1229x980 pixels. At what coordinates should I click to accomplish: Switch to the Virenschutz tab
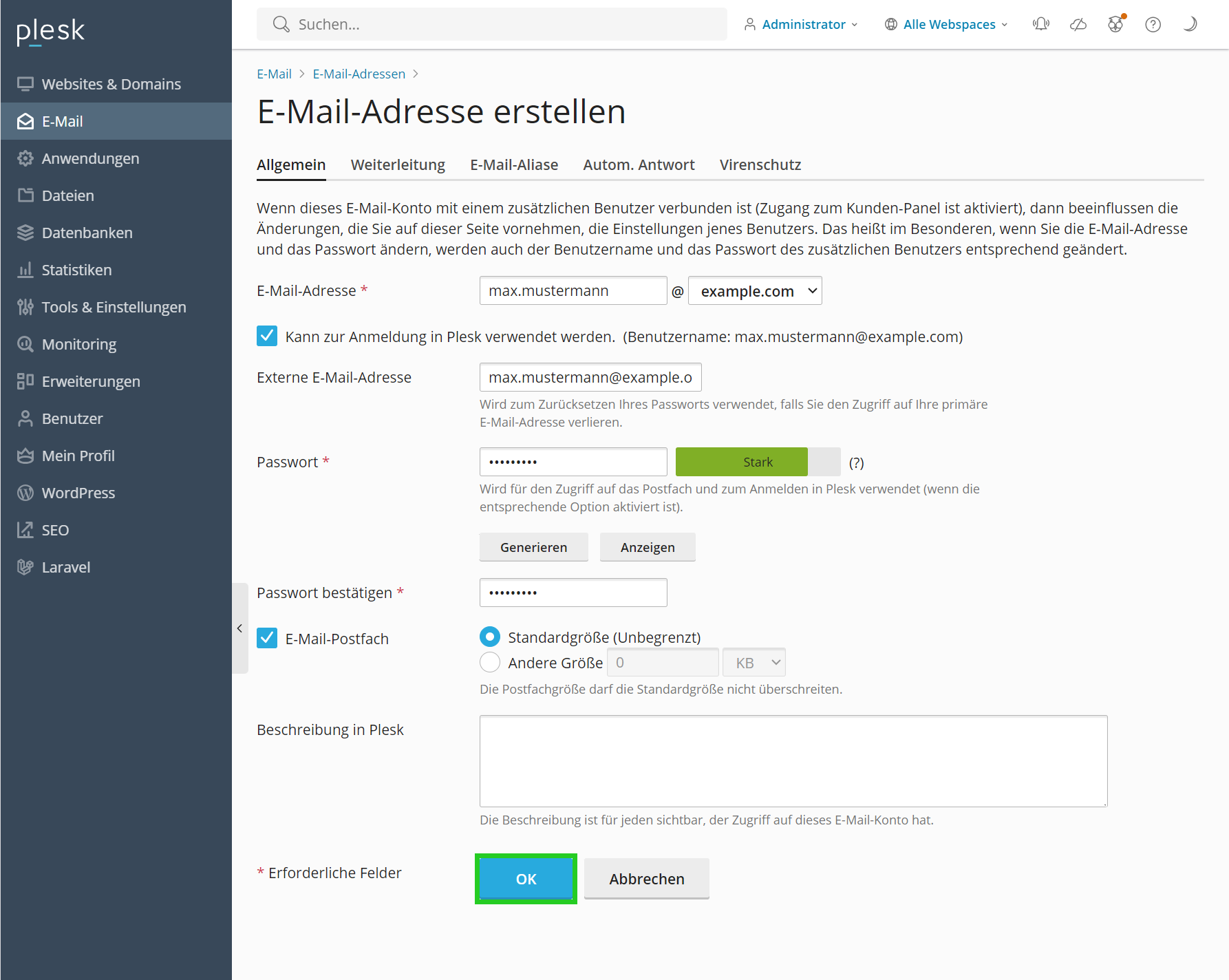click(x=760, y=165)
